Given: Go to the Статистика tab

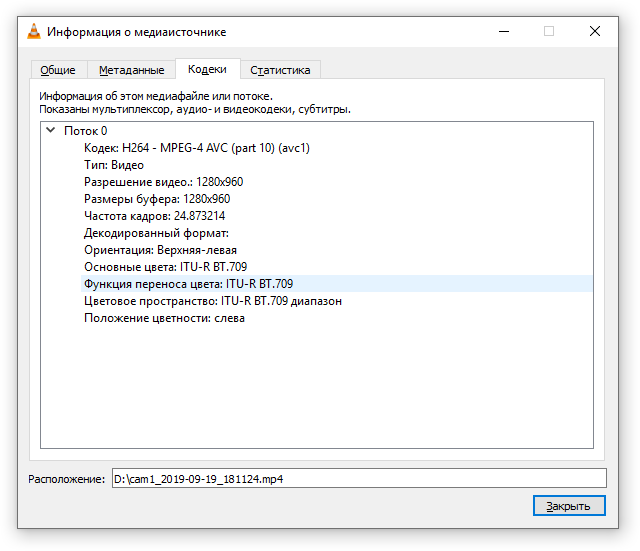Looking at the screenshot, I should [280, 70].
